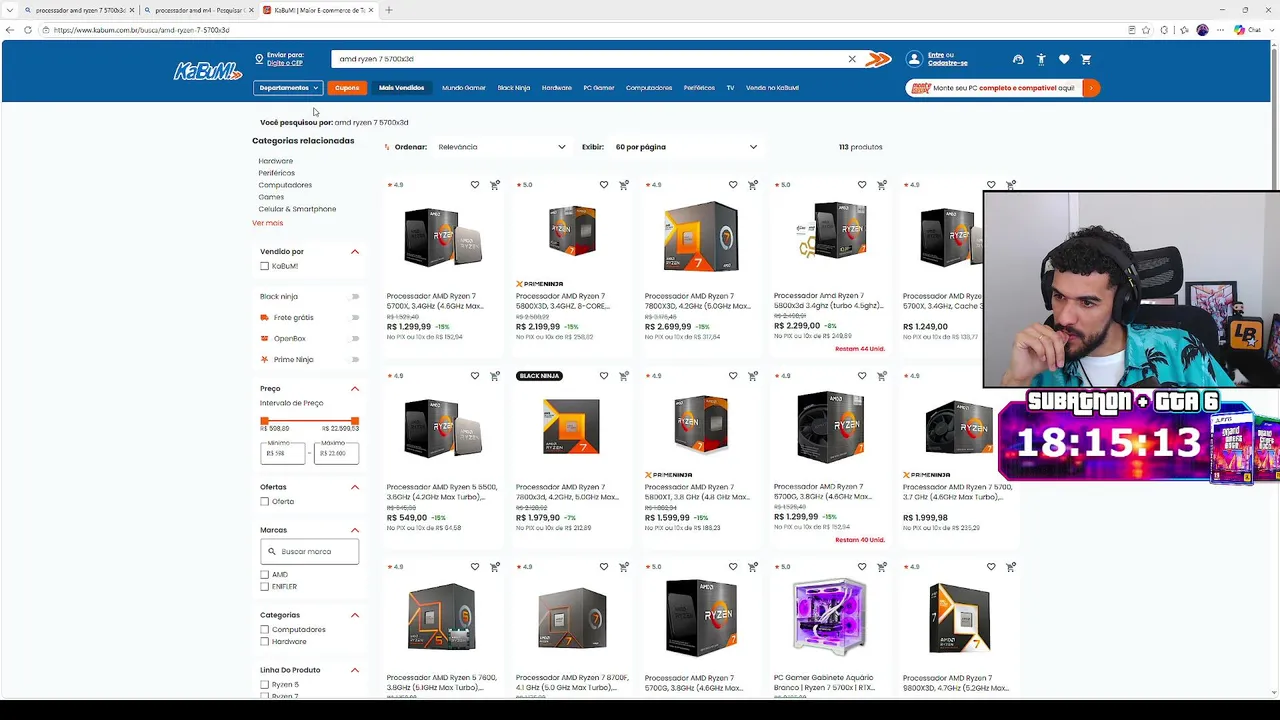Screen dimensions: 1280x720
Task: Click the minimum price slider handle
Action: (264, 421)
